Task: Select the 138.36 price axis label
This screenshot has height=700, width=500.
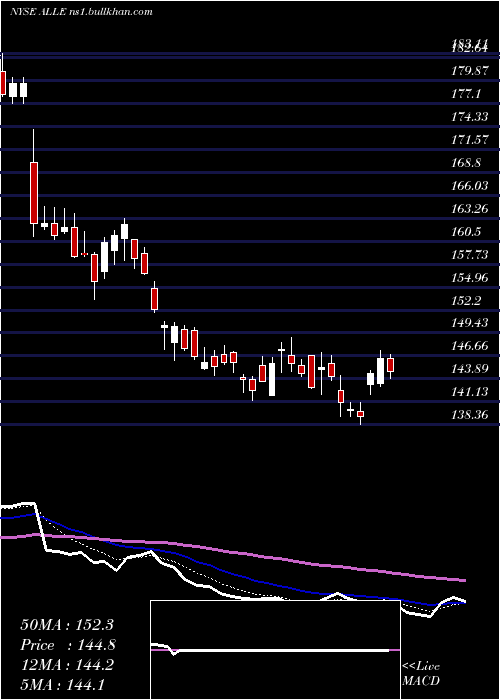Action: click(x=469, y=415)
